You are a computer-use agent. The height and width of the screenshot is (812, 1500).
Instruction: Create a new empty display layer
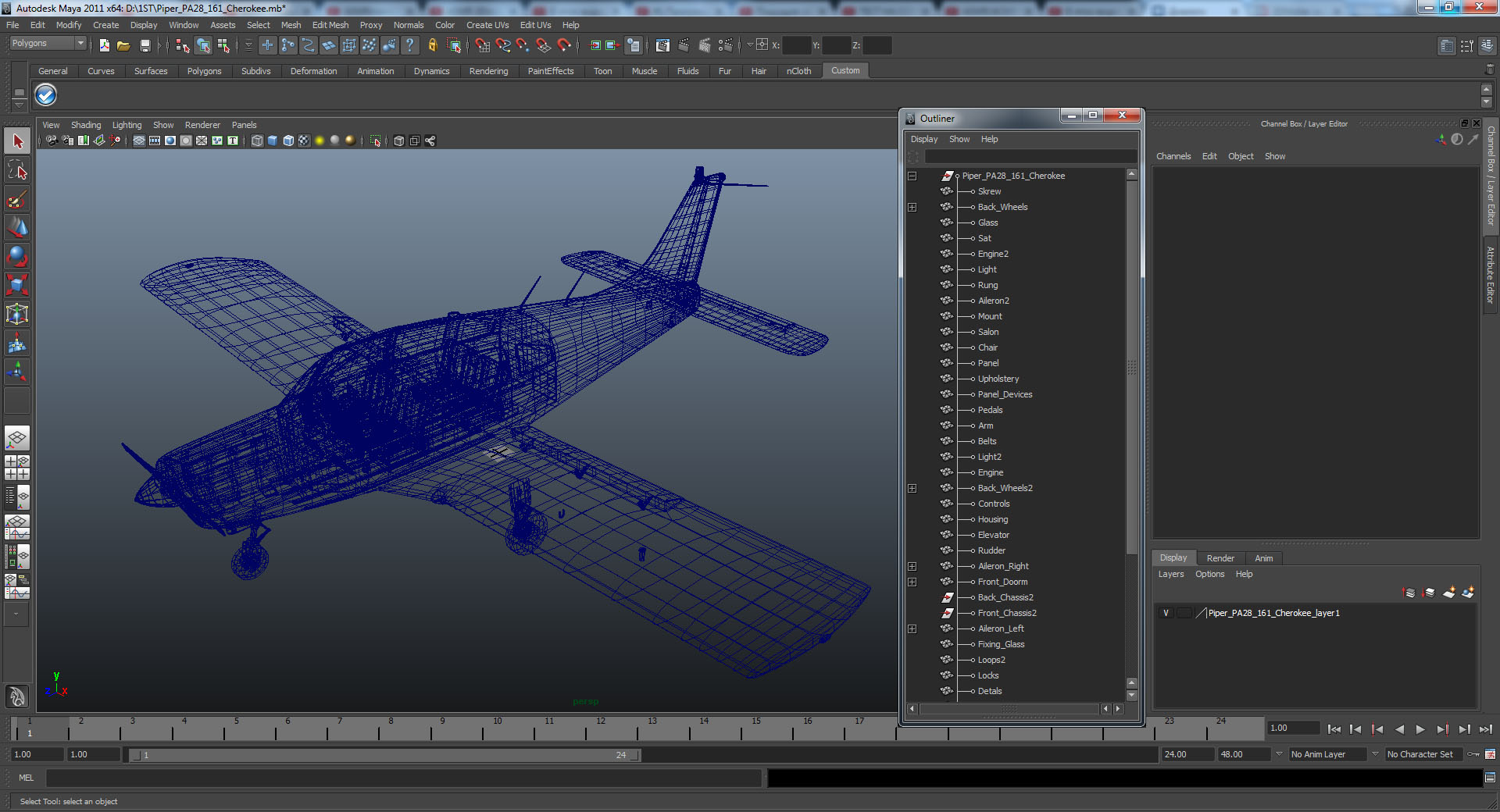(x=1449, y=593)
